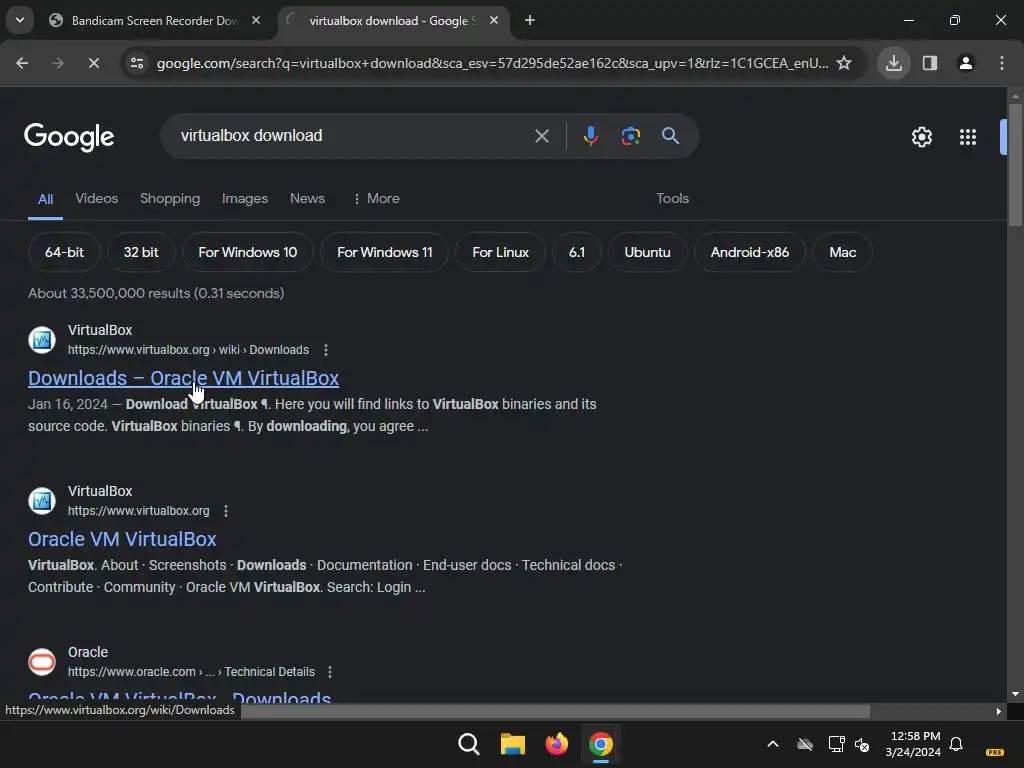Switch to Images results tab
Viewport: 1024px width, 768px height.
[x=245, y=199]
